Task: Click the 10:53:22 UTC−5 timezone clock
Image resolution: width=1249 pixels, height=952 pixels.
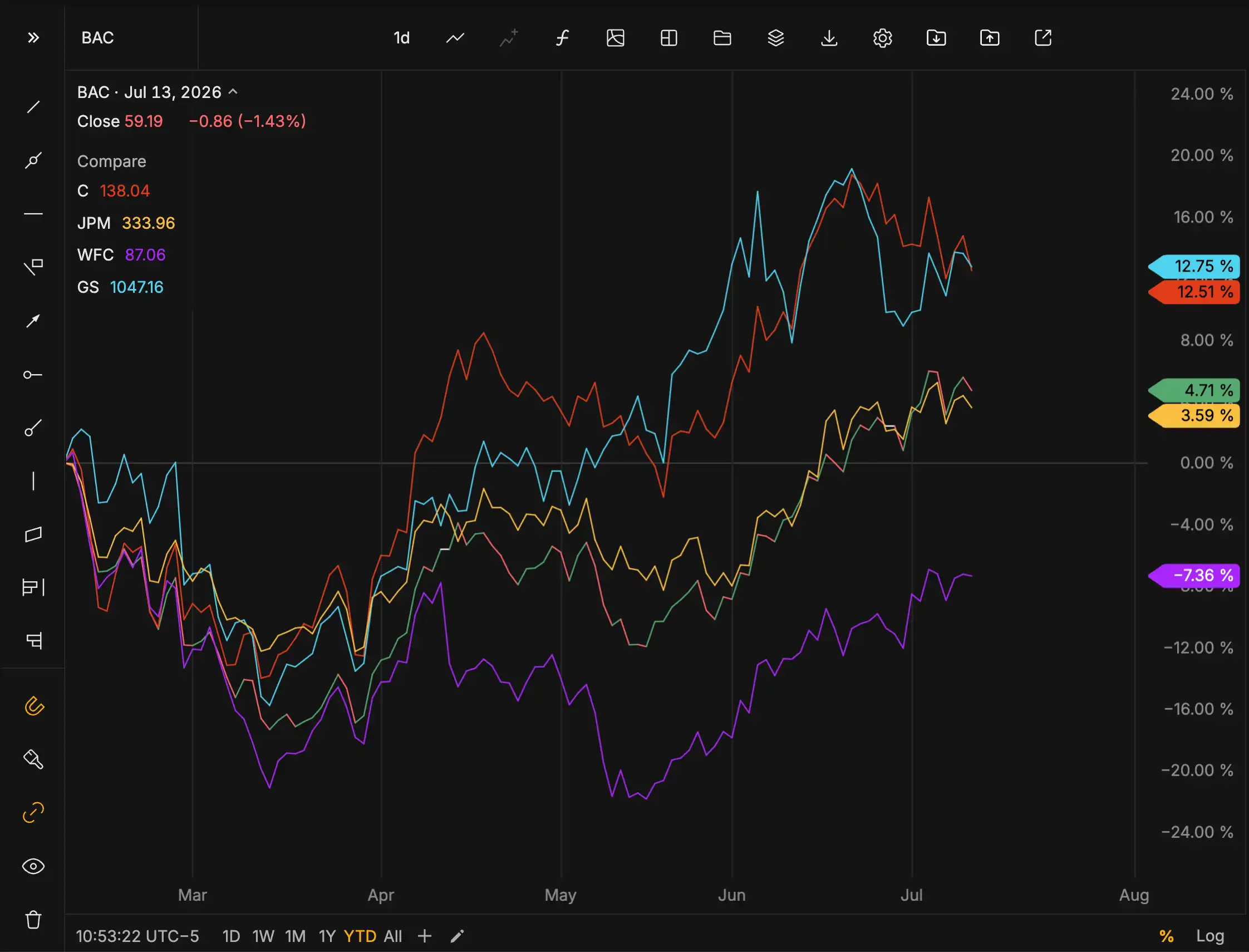Action: tap(137, 936)
